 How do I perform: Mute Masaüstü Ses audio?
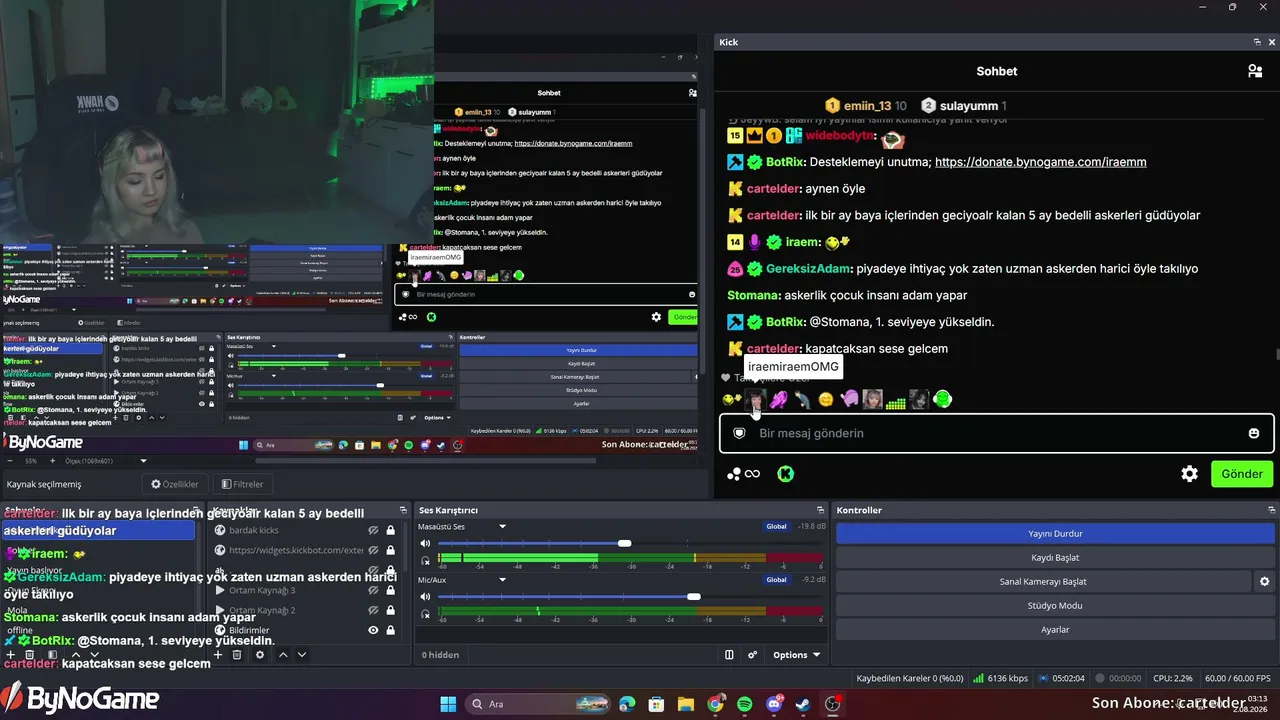(x=425, y=543)
